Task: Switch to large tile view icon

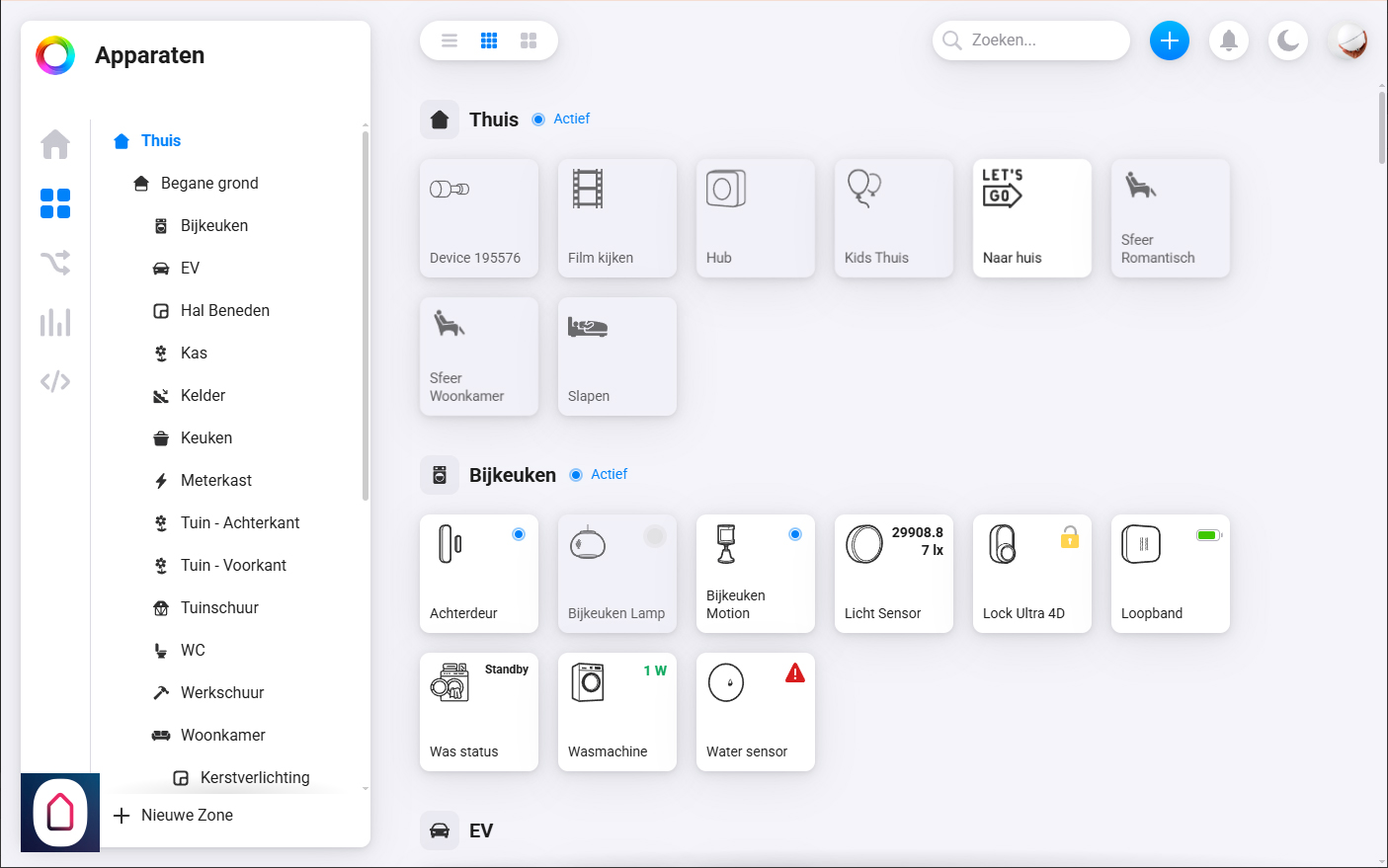Action: [529, 40]
